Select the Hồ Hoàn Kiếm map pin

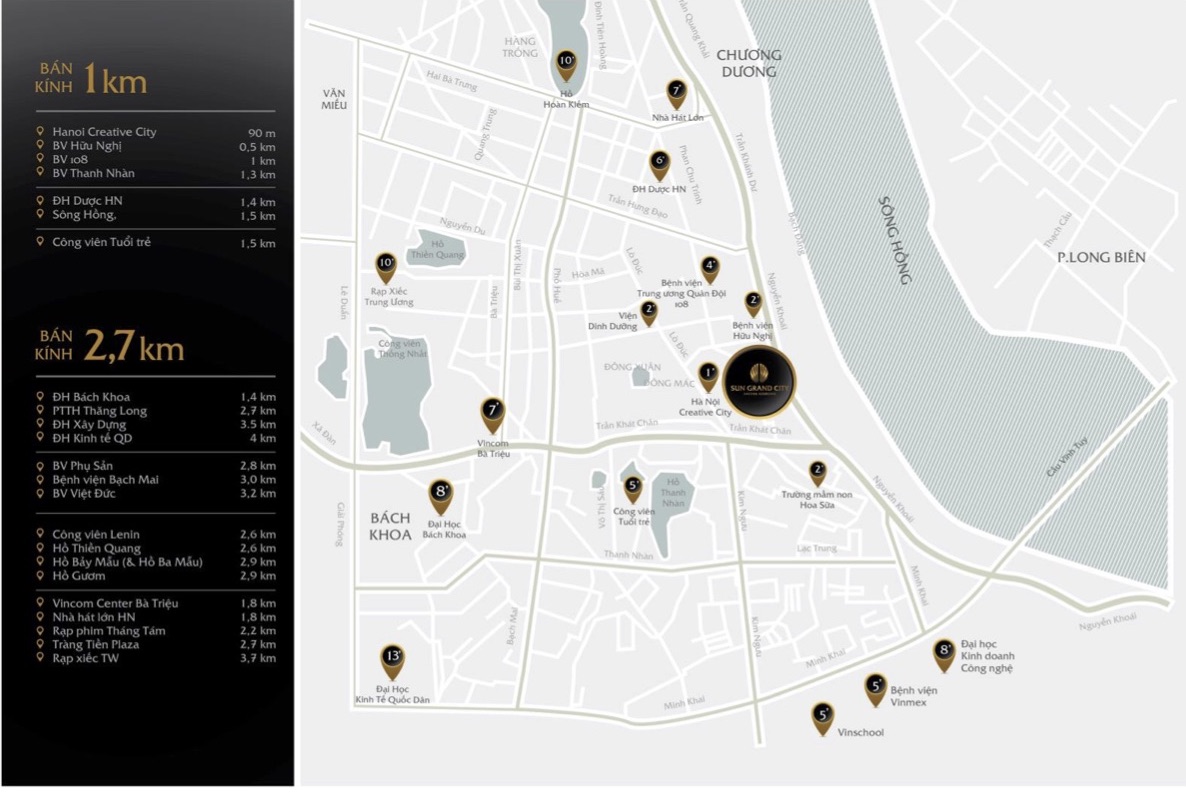pyautogui.click(x=566, y=64)
